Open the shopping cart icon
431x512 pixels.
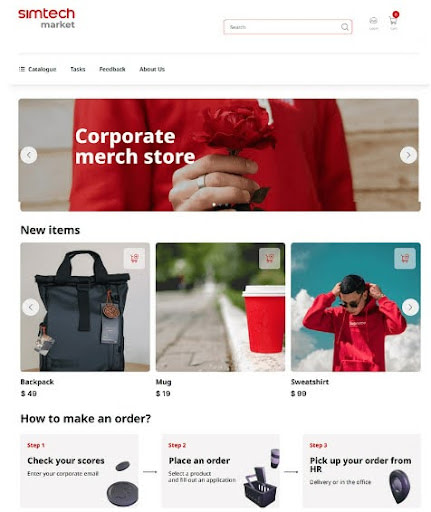pos(393,21)
